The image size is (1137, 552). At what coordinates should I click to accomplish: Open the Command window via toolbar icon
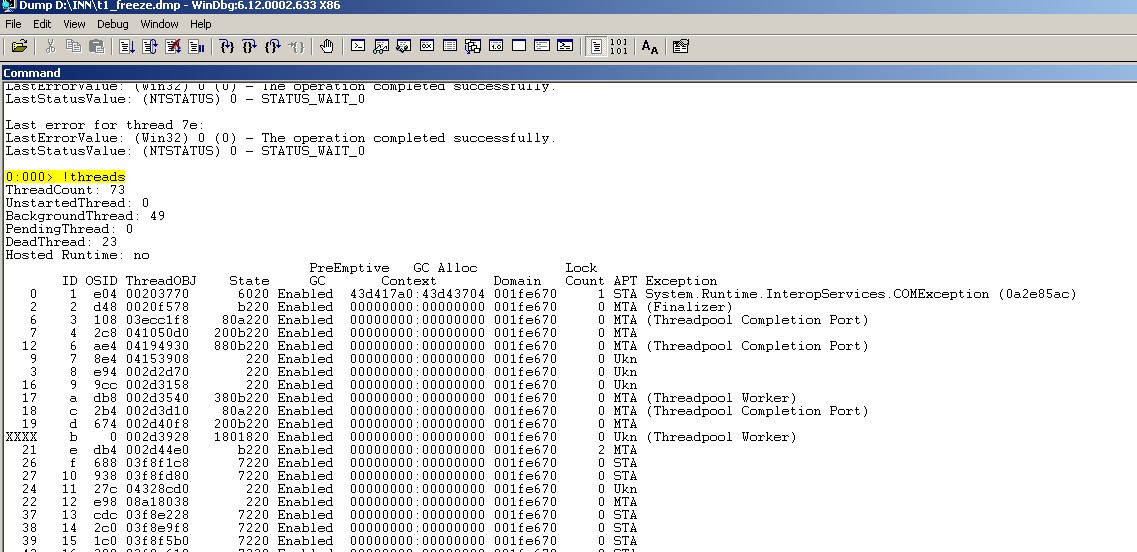[x=358, y=46]
